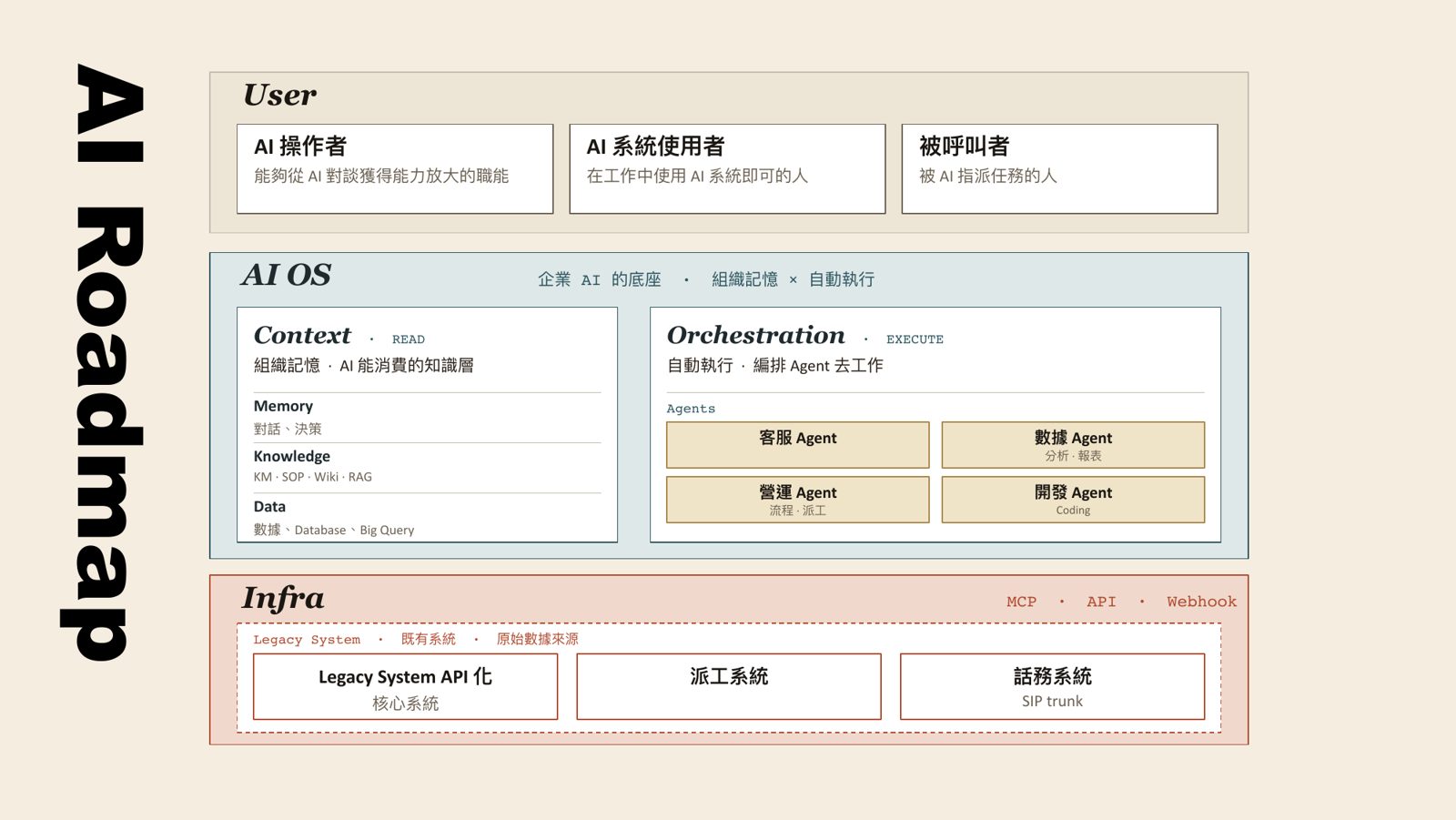Click the AI 系統使用者 card
The image size is (1456, 820).
[727, 169]
